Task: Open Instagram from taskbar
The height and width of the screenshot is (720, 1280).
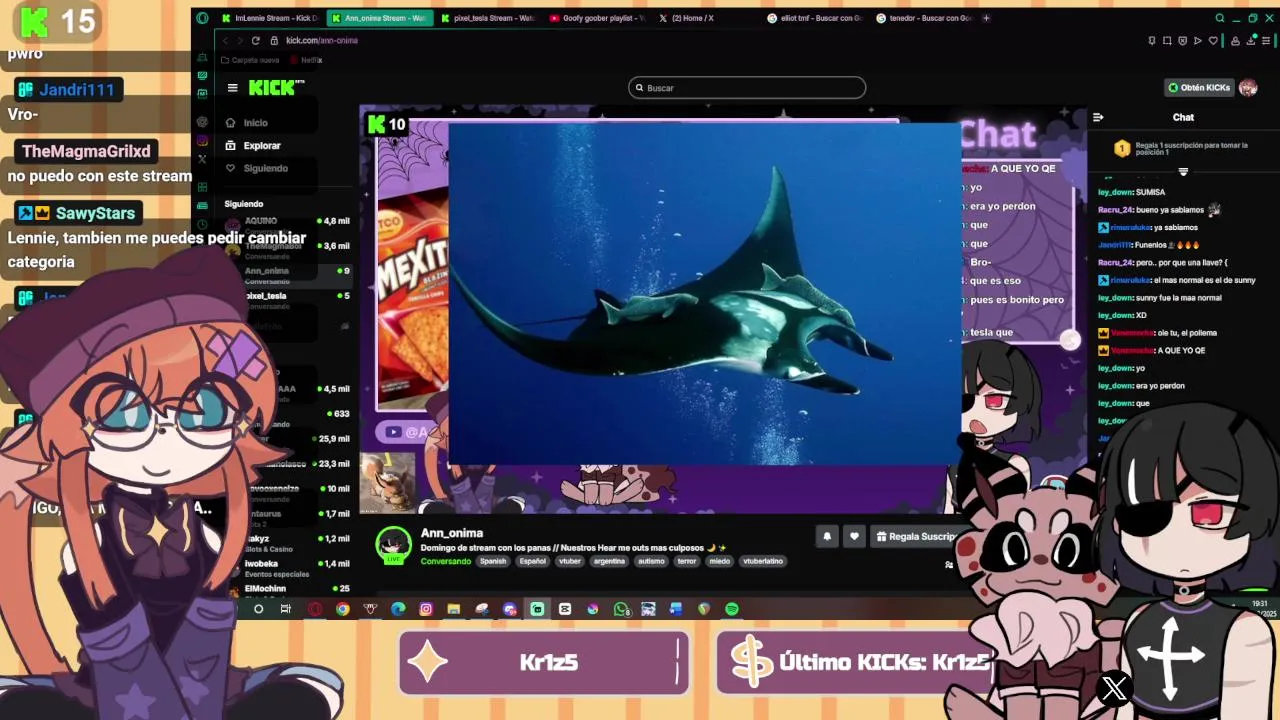Action: pyautogui.click(x=426, y=609)
